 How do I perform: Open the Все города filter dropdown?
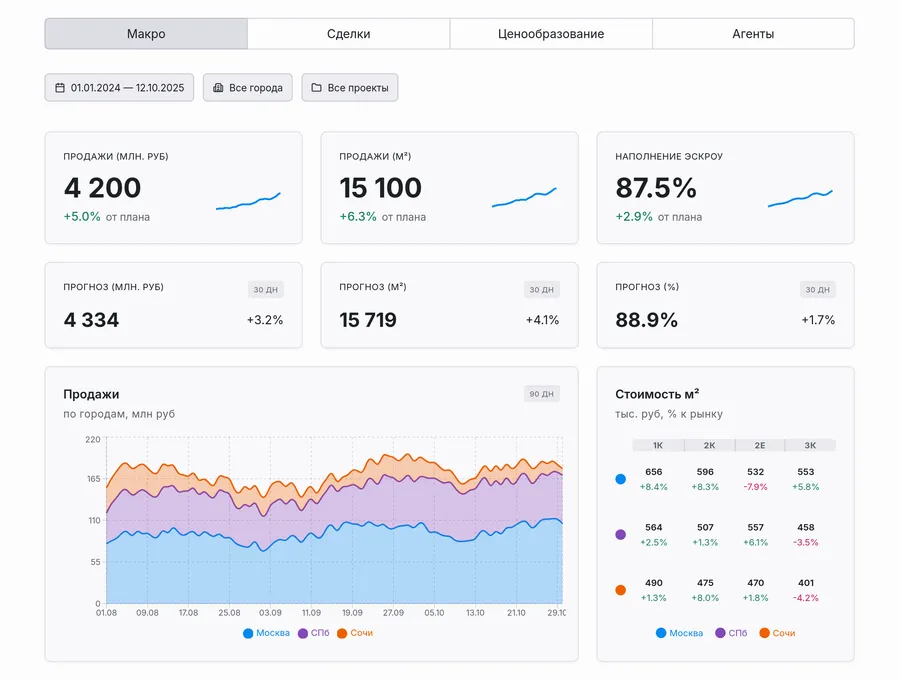[x=248, y=88]
